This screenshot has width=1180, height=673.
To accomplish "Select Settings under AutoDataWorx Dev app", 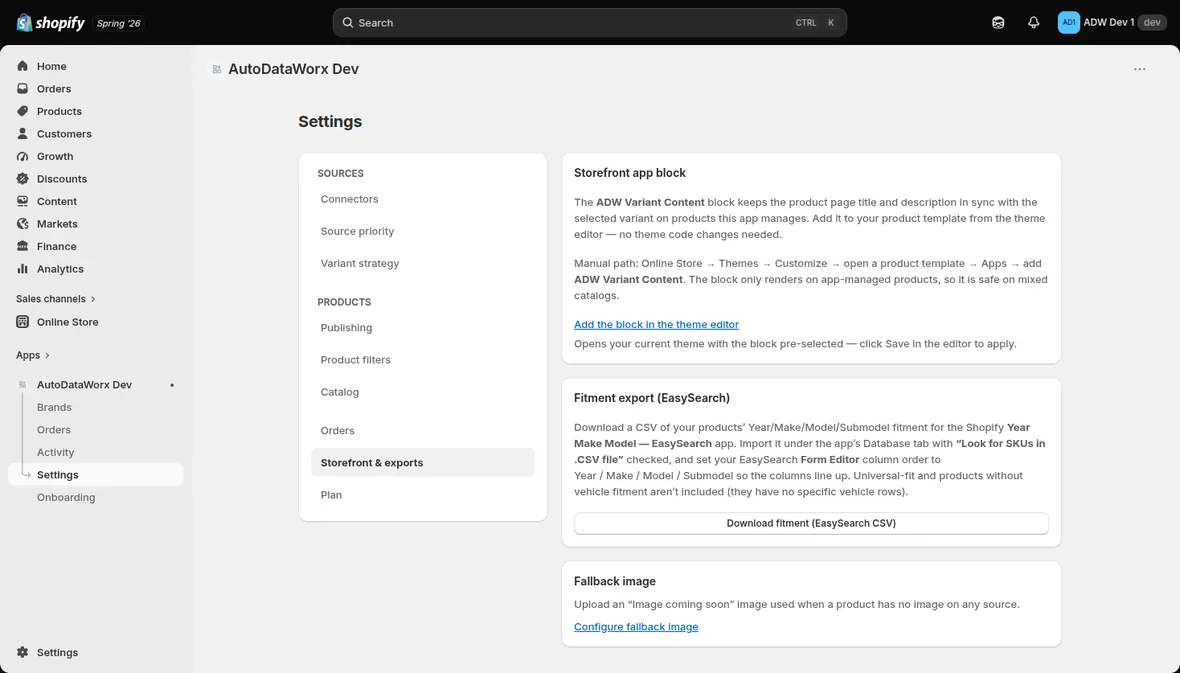I will pos(96,475).
